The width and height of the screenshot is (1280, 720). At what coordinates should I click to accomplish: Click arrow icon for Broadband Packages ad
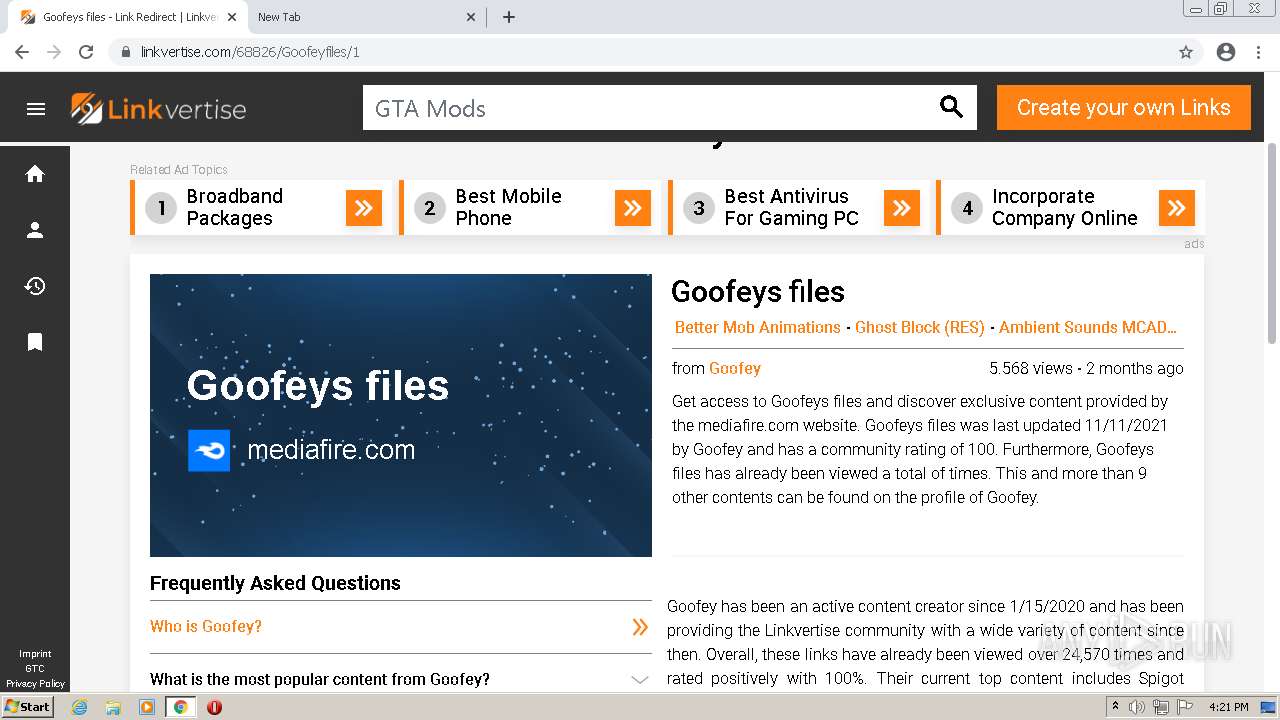[x=364, y=208]
